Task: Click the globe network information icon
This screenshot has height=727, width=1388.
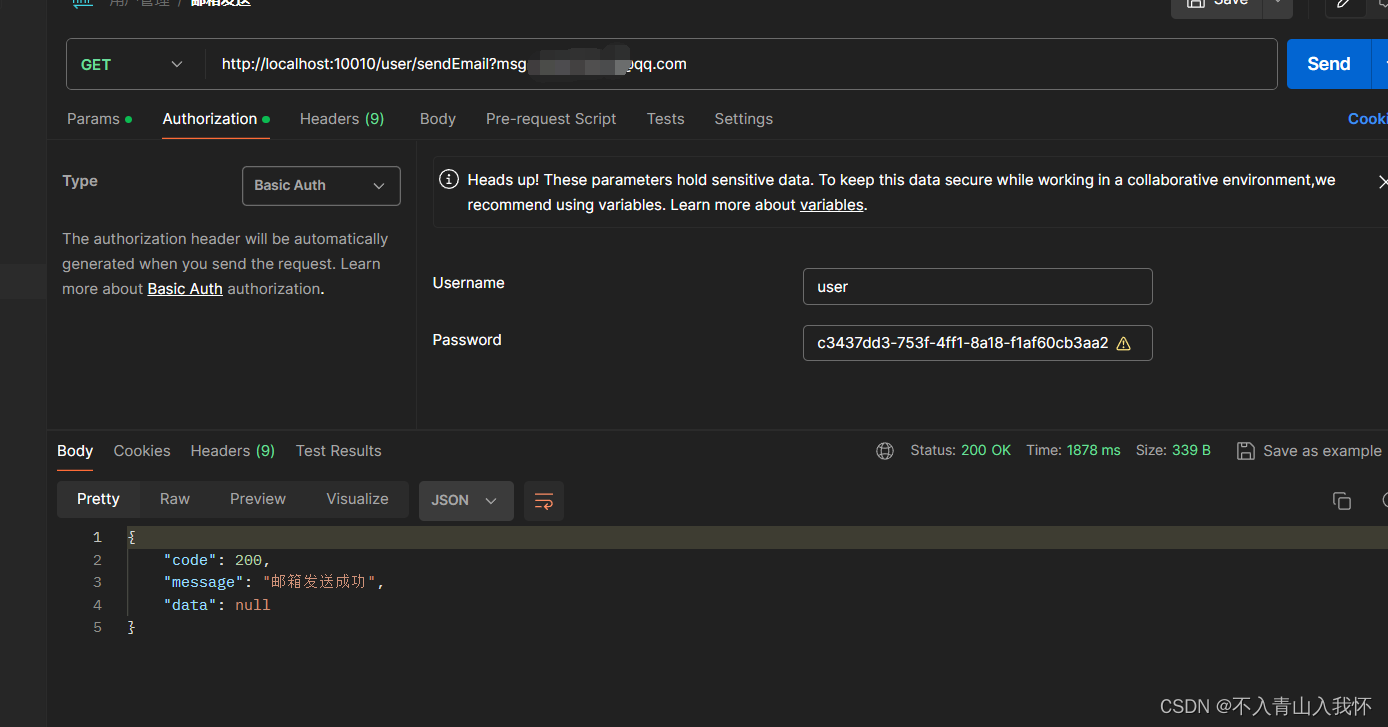Action: pyautogui.click(x=884, y=450)
